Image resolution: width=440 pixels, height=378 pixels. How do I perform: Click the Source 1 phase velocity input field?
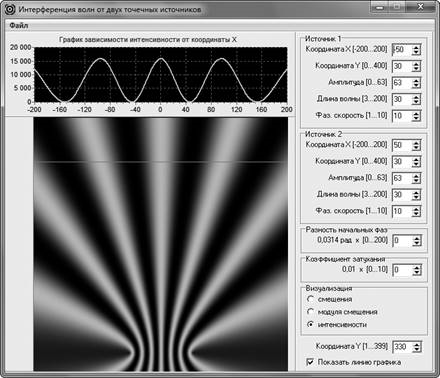(x=402, y=116)
